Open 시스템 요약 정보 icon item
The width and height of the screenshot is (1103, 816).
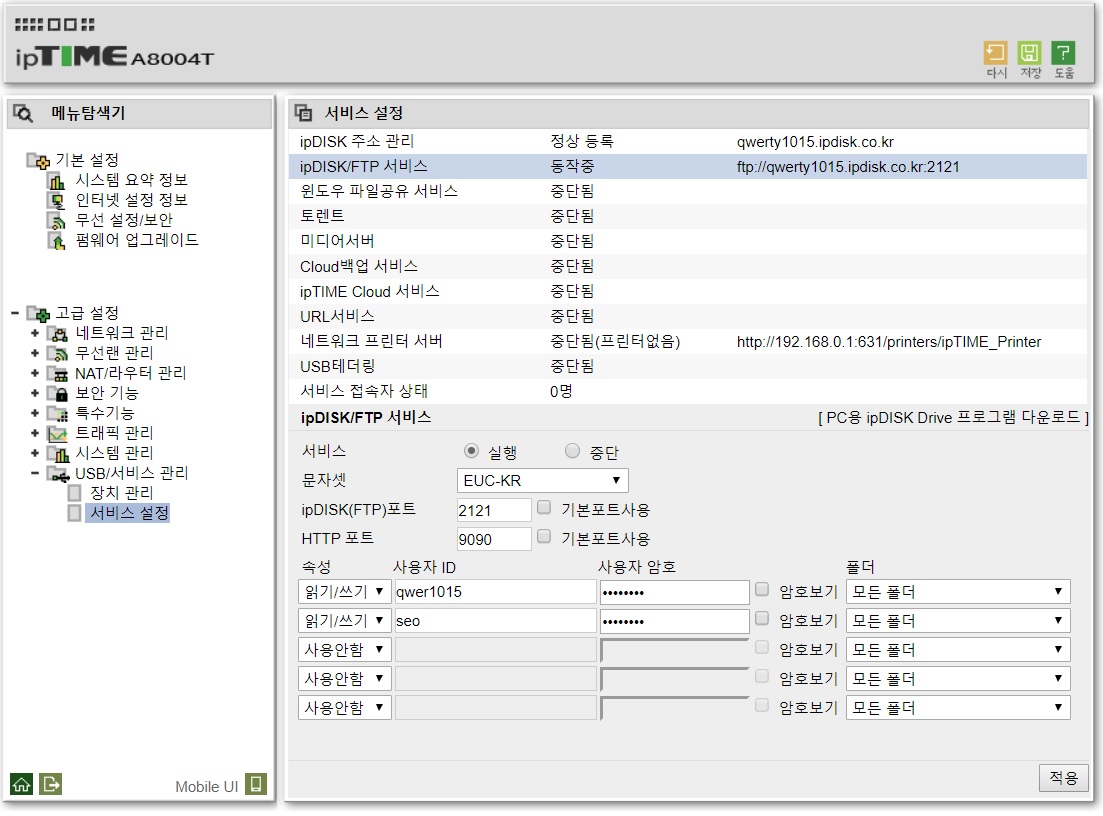click(56, 181)
